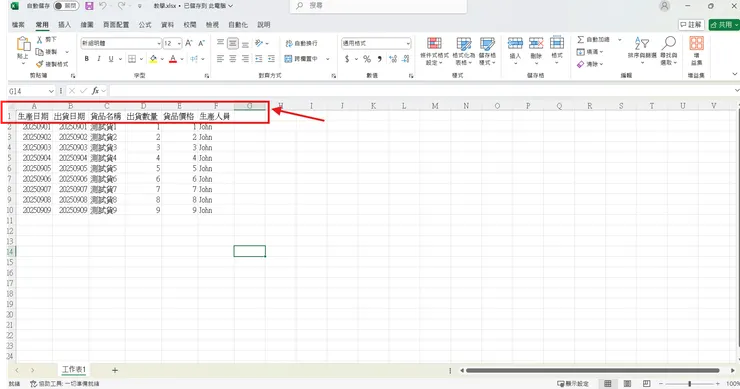Click the Copy (複製) icon

40,52
